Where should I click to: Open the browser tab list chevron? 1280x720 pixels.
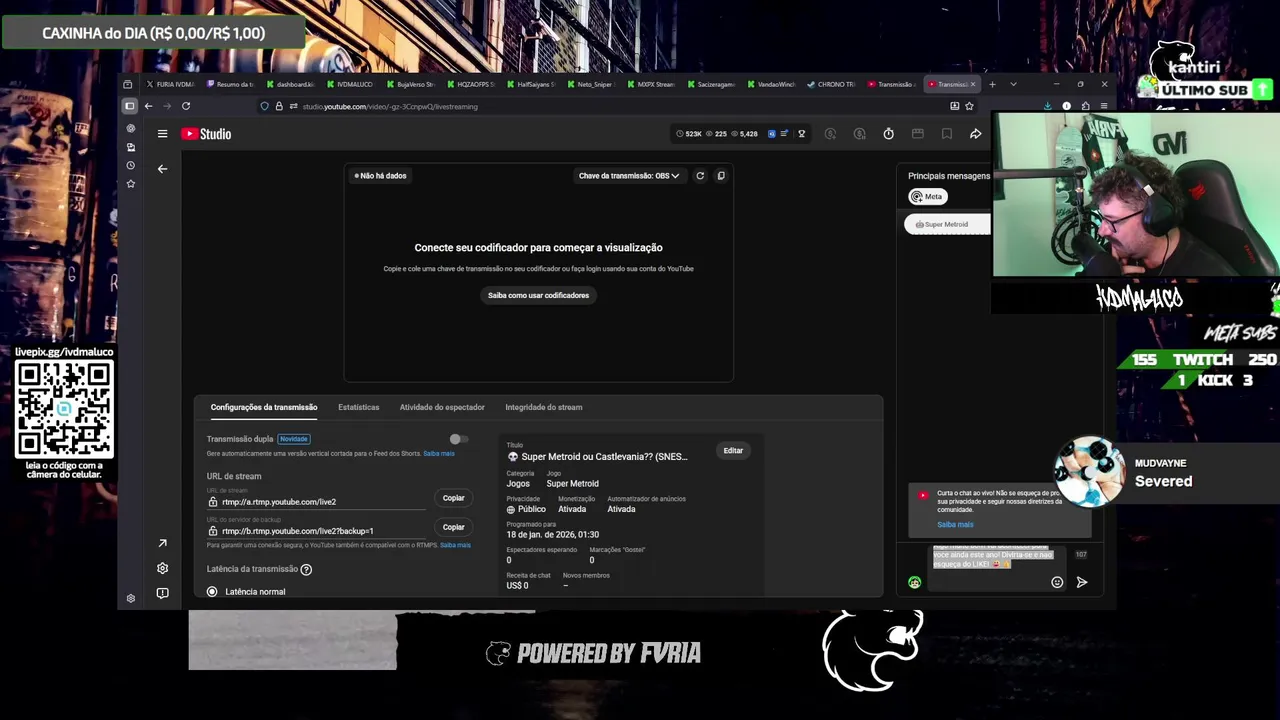pos(1013,84)
